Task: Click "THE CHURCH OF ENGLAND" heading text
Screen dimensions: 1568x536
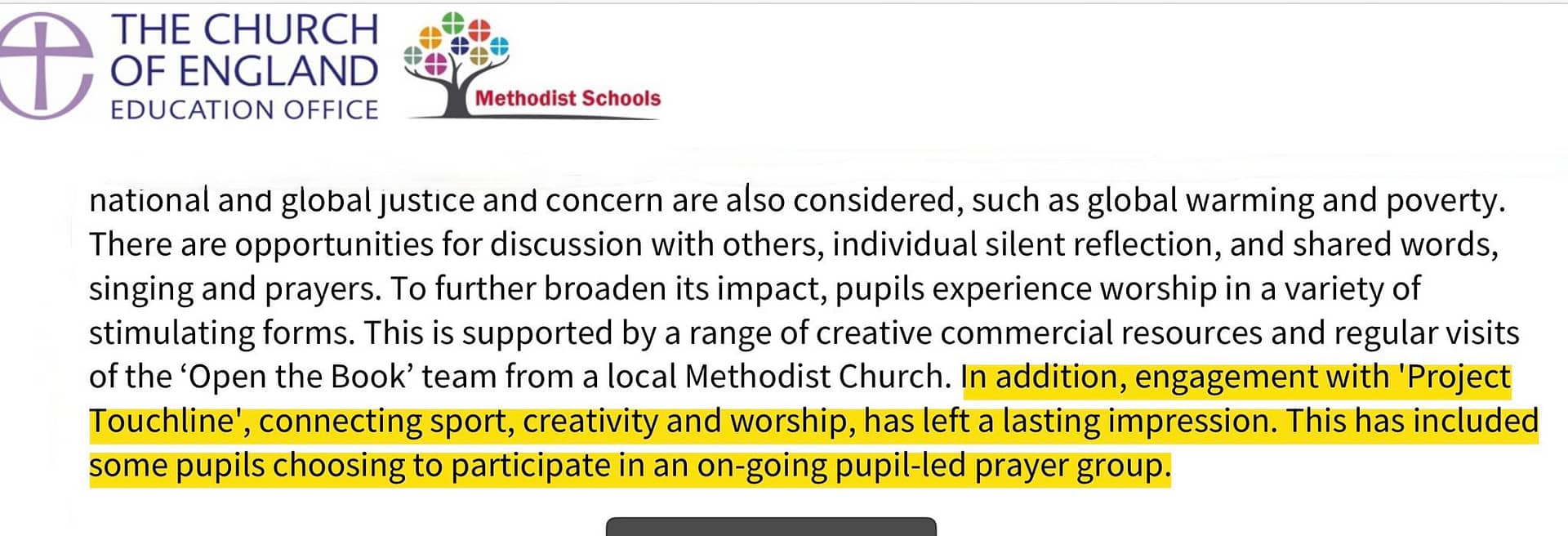Action: point(244,51)
